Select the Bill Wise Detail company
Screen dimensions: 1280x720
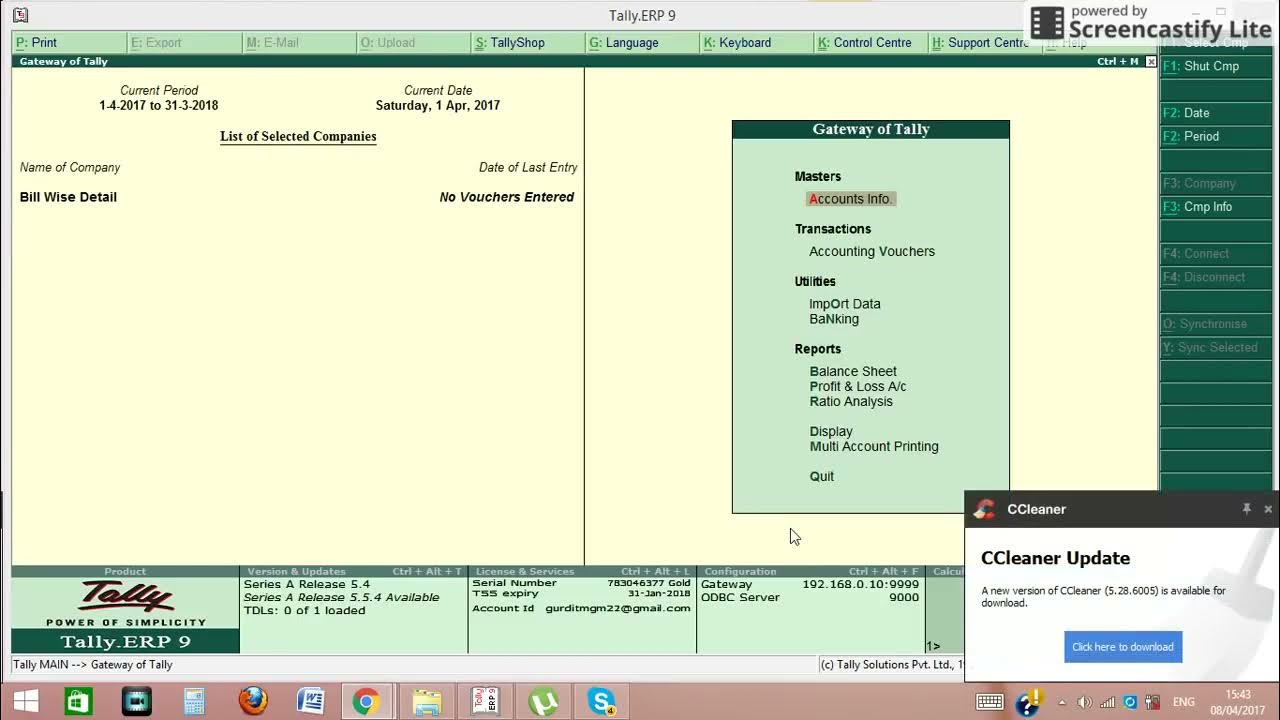pos(68,197)
